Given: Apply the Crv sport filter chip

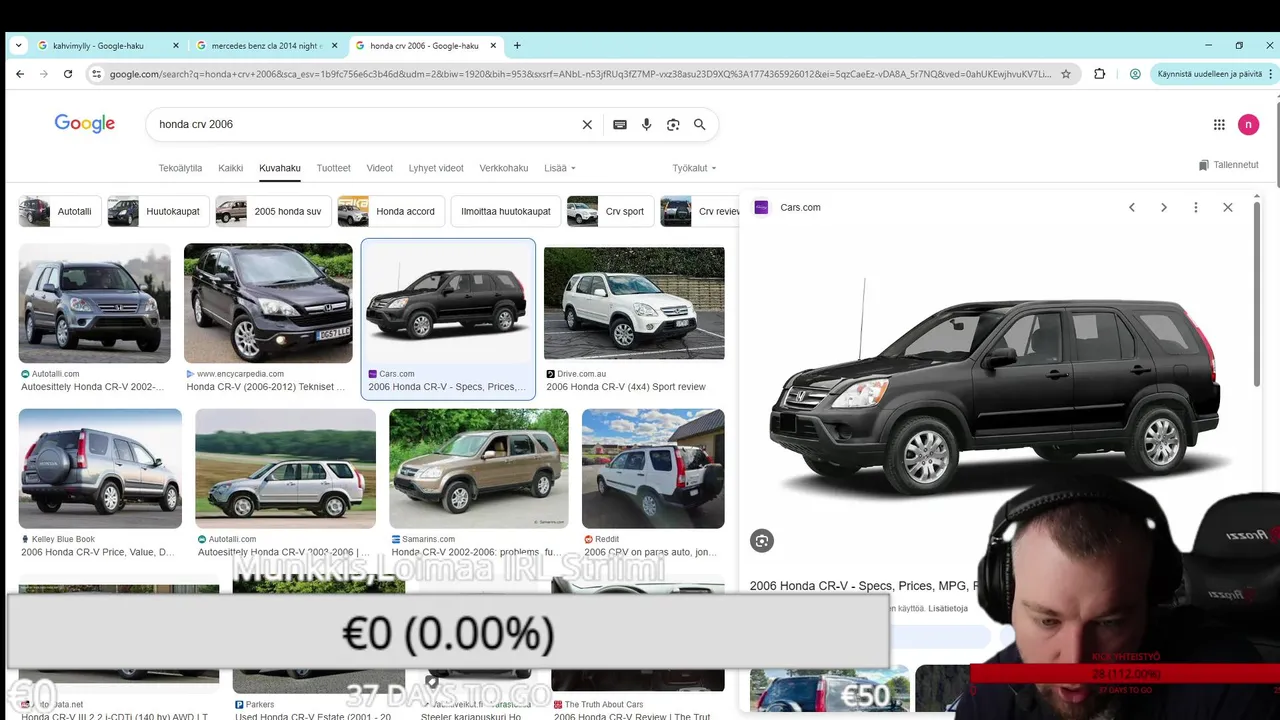Looking at the screenshot, I should 610,212.
